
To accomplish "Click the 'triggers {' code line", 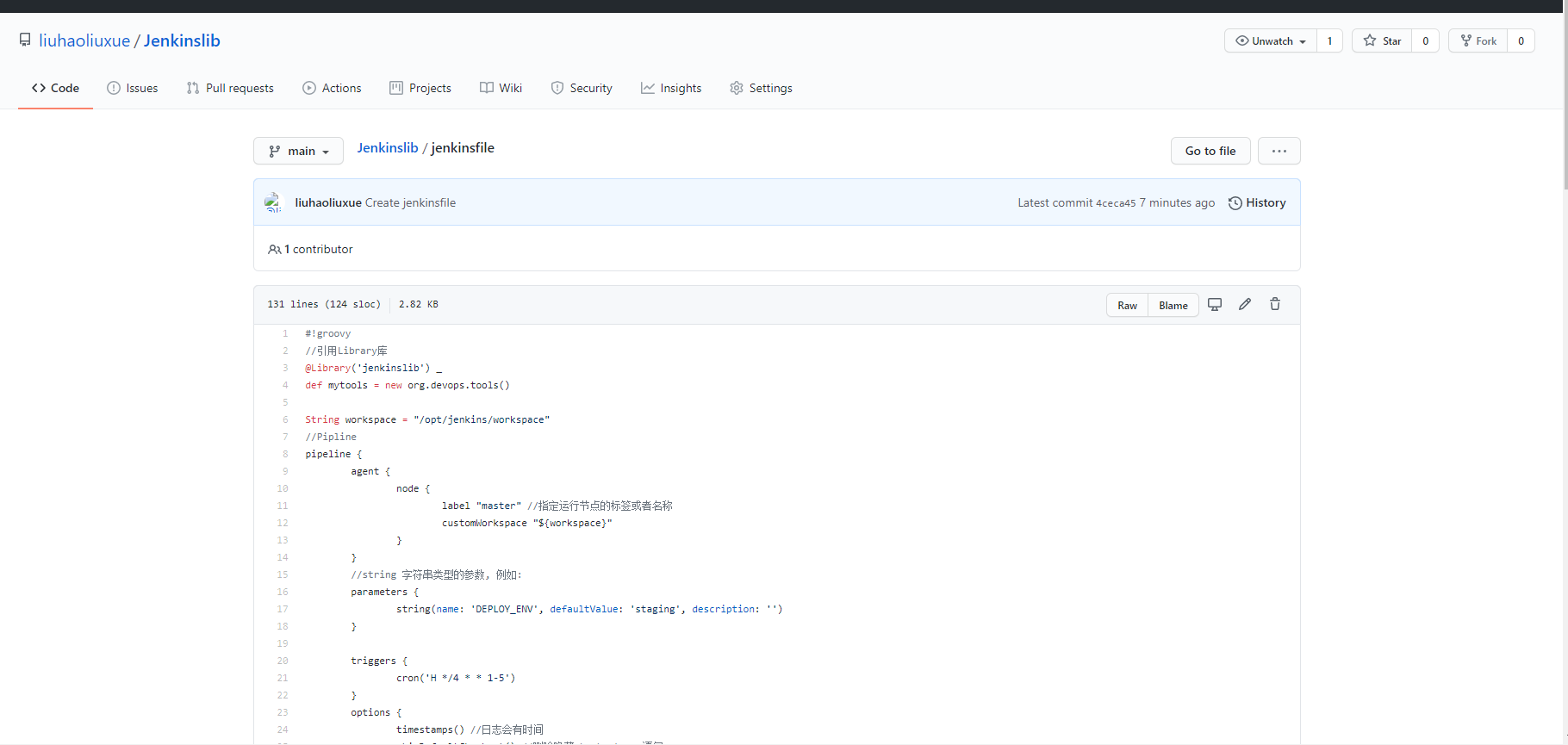I will point(379,661).
